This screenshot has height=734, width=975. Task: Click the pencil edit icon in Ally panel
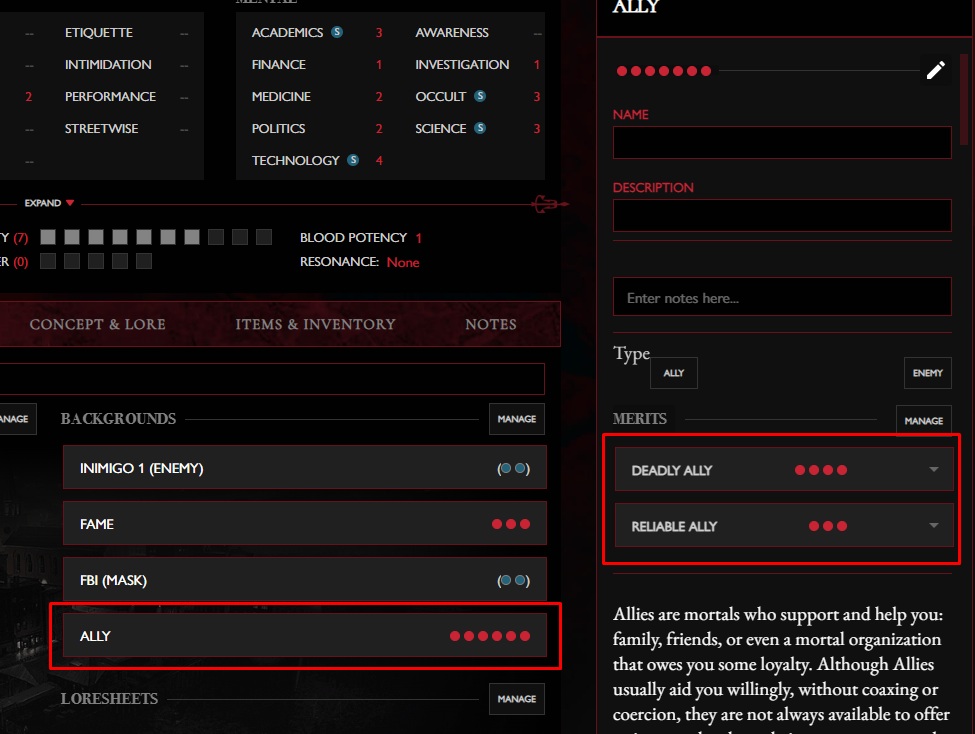(x=935, y=70)
